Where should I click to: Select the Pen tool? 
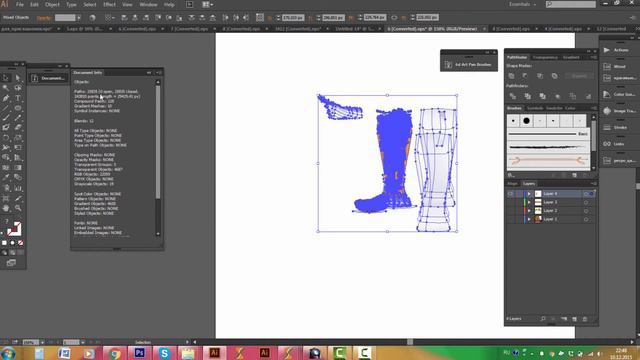pos(6,98)
